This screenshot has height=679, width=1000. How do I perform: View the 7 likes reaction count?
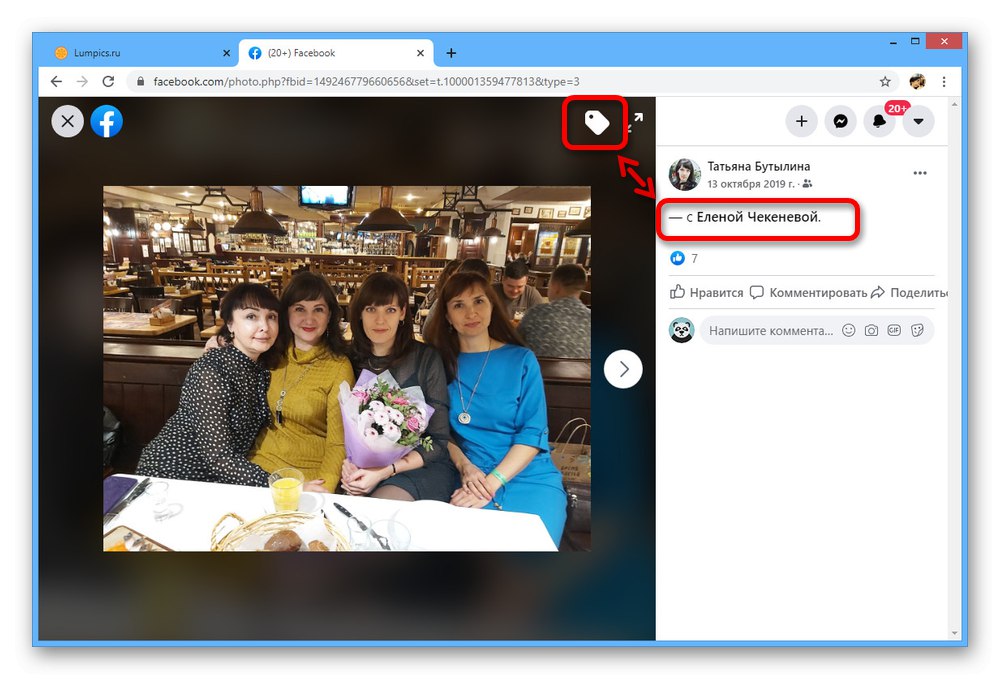(x=695, y=258)
